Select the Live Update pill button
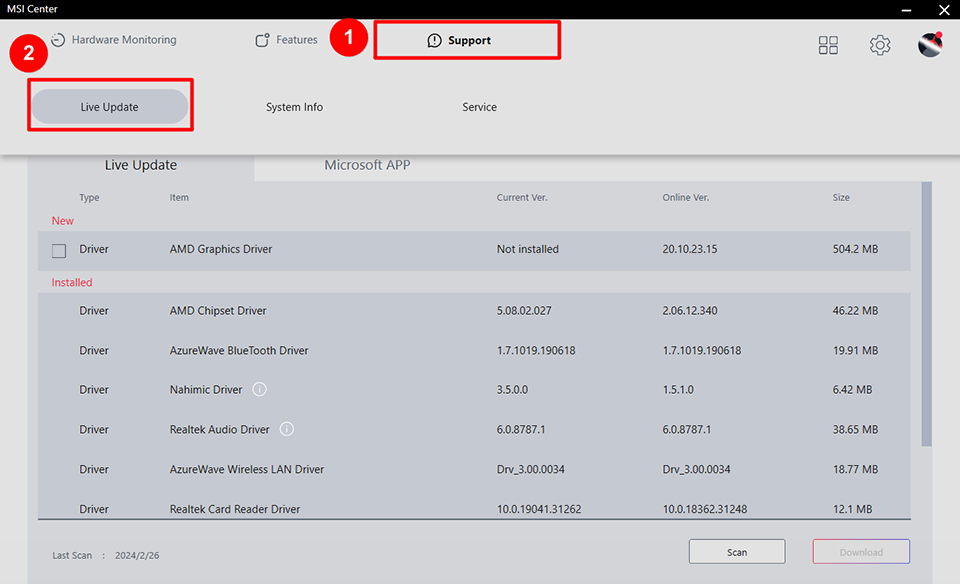Screen dimensions: 960x584 pyautogui.click(x=110, y=107)
